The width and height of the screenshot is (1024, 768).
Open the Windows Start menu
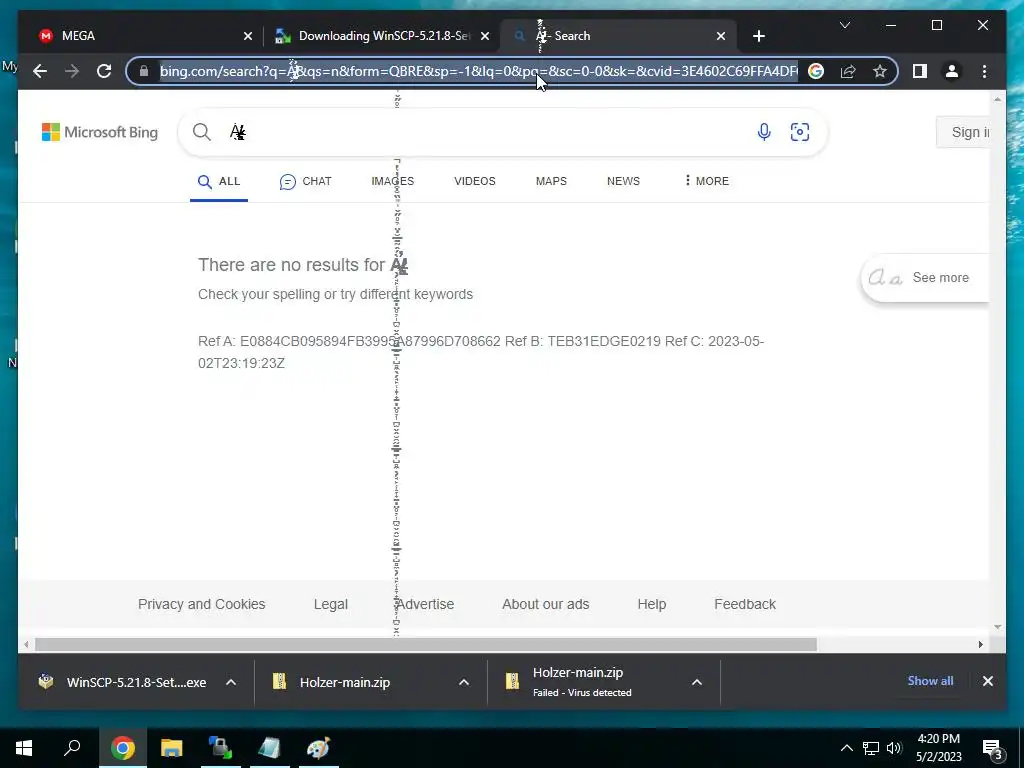tap(24, 748)
